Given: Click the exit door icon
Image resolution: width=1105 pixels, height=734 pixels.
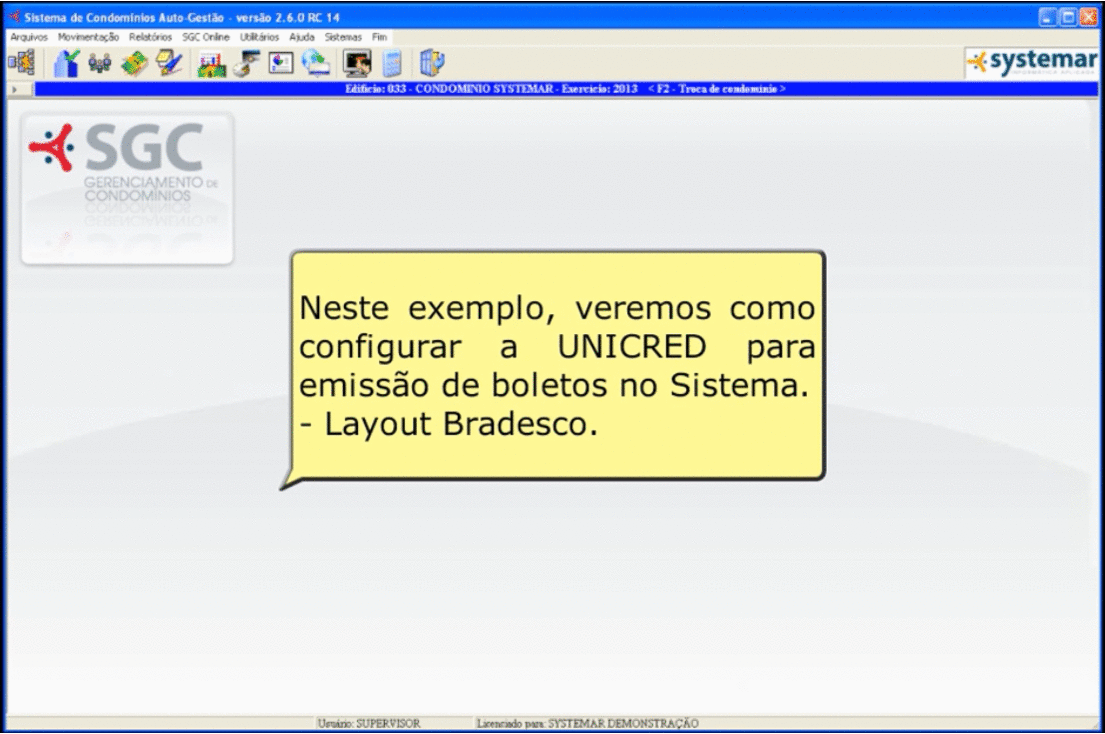Looking at the screenshot, I should (x=432, y=63).
